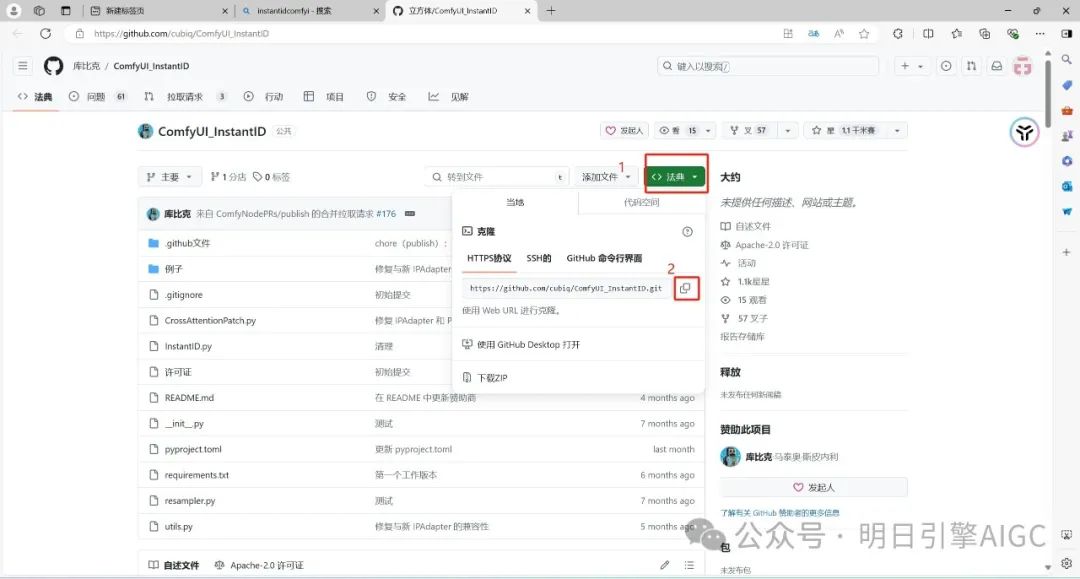Click the clone URL text field
1080x579 pixels.
coord(566,288)
